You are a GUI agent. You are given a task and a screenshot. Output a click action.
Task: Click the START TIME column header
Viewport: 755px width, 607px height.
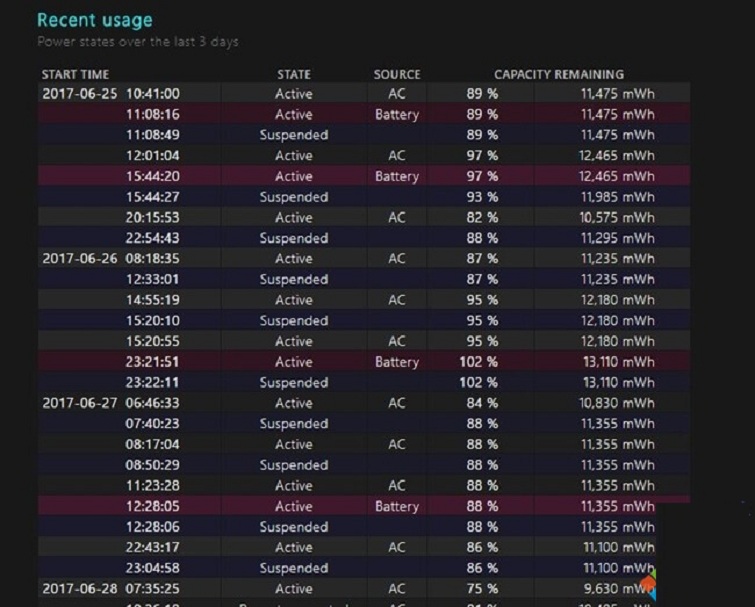pyautogui.click(x=75, y=74)
